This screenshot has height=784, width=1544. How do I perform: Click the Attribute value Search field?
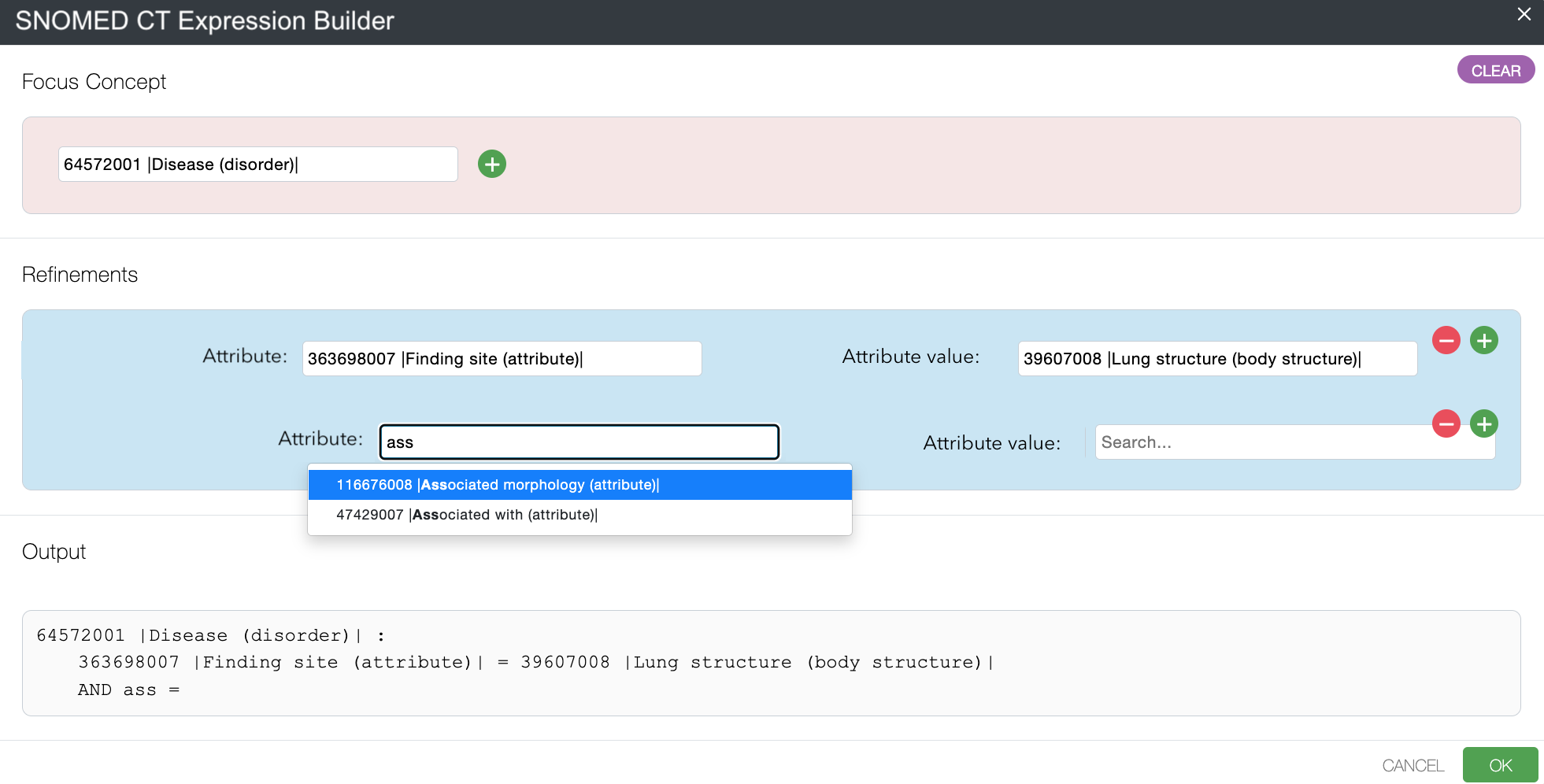[1294, 442]
